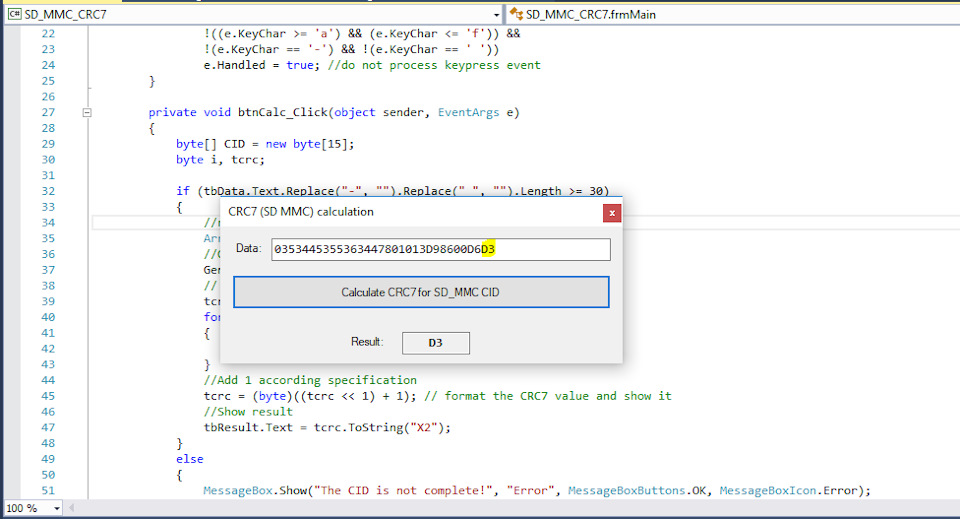Click comment '//Show result' on line 46
The width and height of the screenshot is (960, 519).
coord(249,412)
